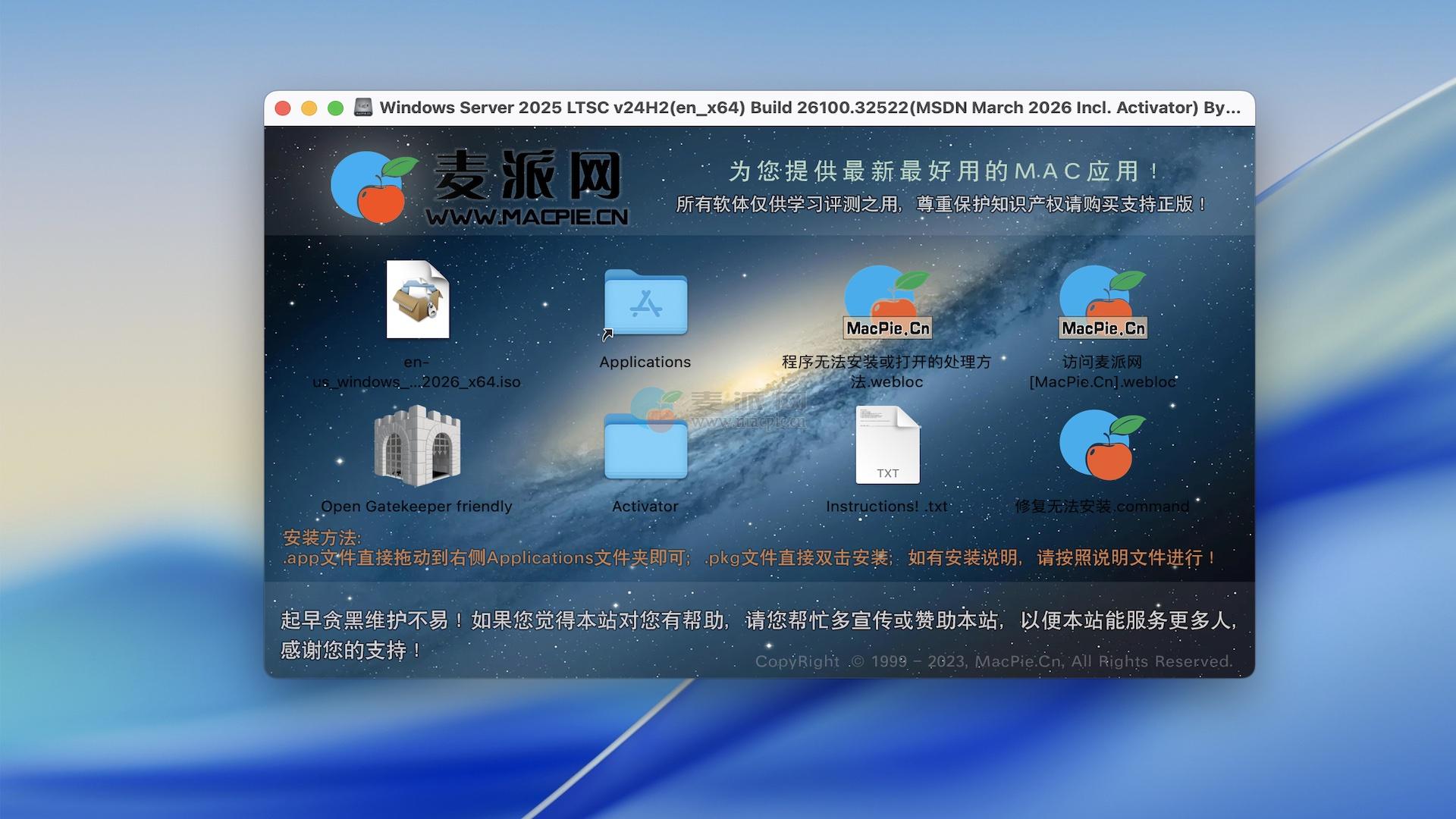
Task: Click the disk image icon in title bar
Action: click(x=363, y=108)
